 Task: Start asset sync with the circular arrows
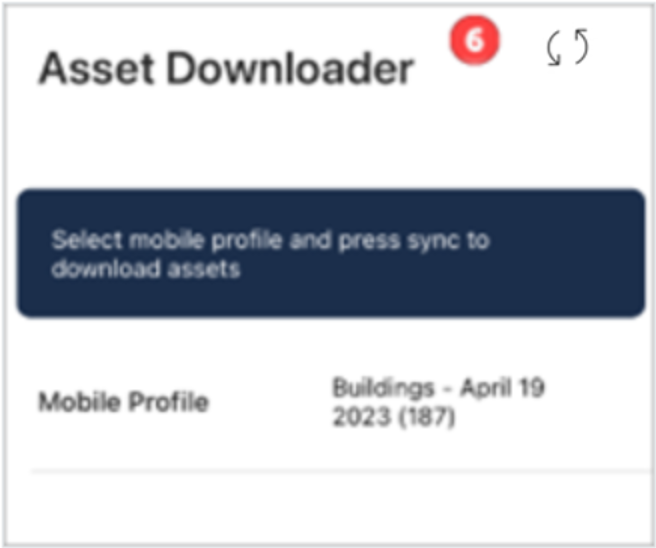567,47
